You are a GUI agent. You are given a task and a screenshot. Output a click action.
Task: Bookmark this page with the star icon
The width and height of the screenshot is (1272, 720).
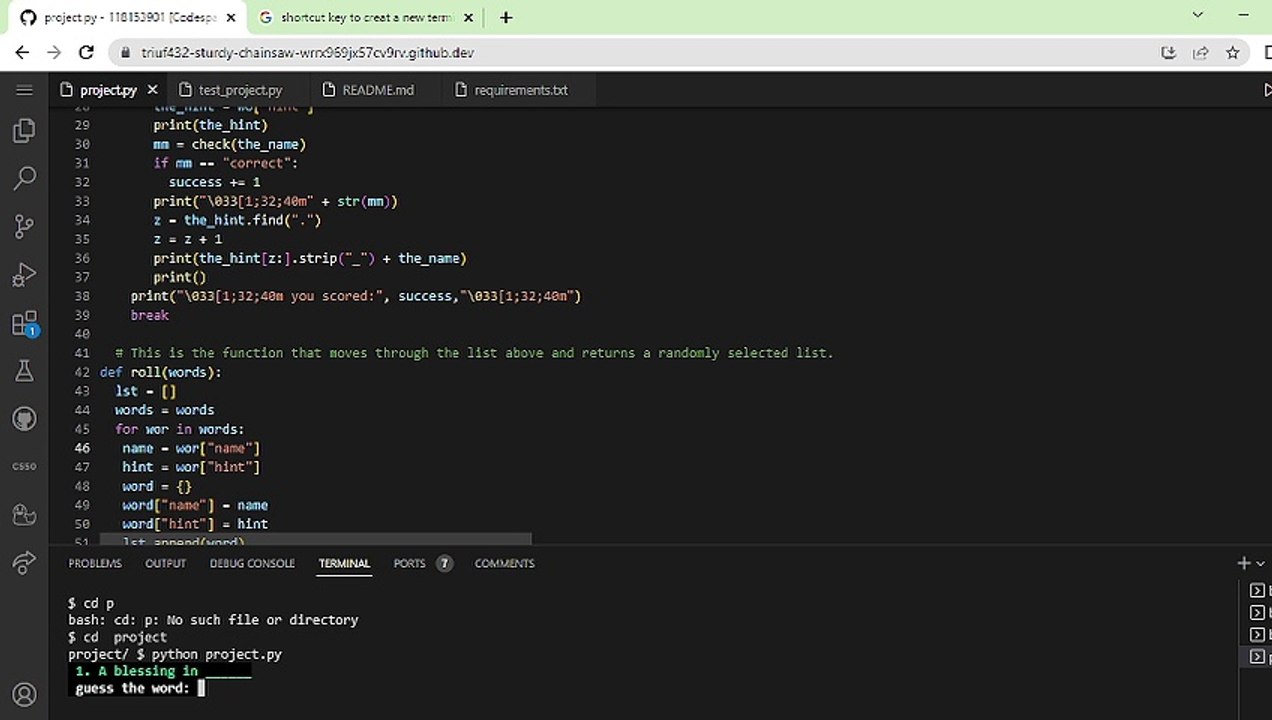click(1232, 53)
